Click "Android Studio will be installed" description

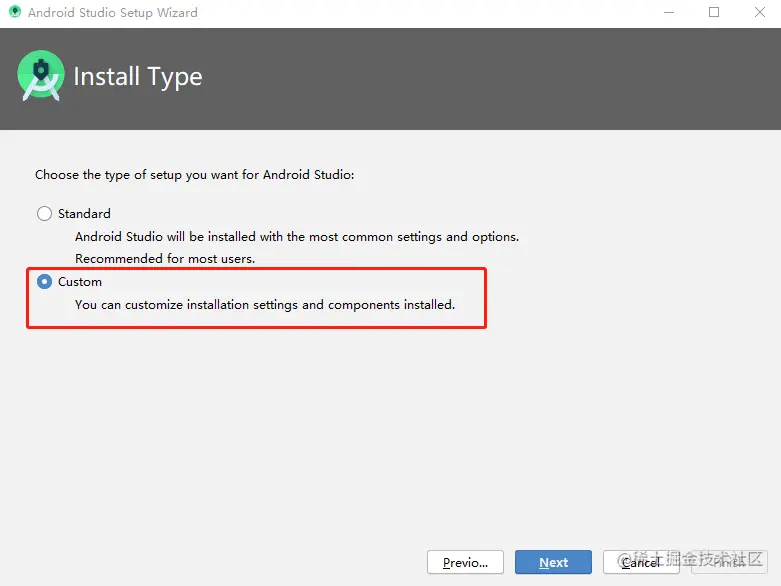297,236
